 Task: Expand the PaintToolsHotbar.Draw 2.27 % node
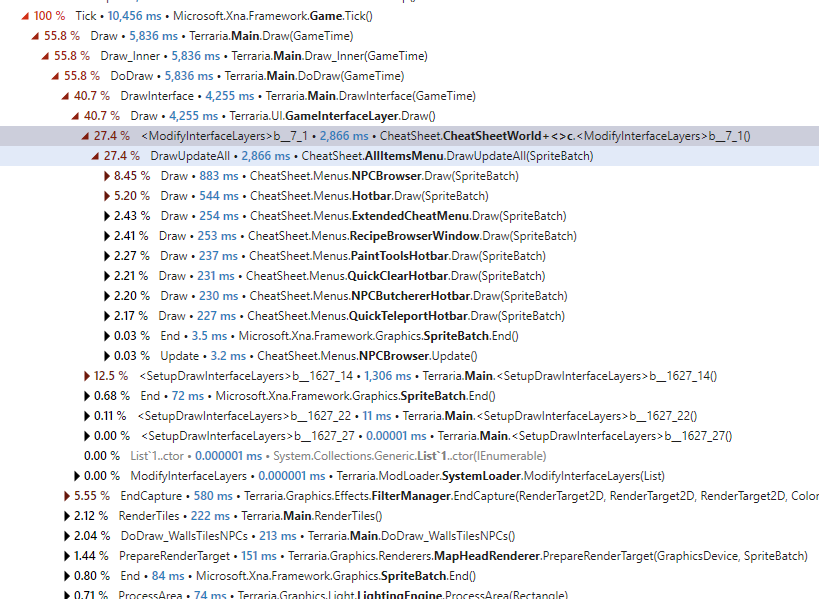pyautogui.click(x=107, y=256)
